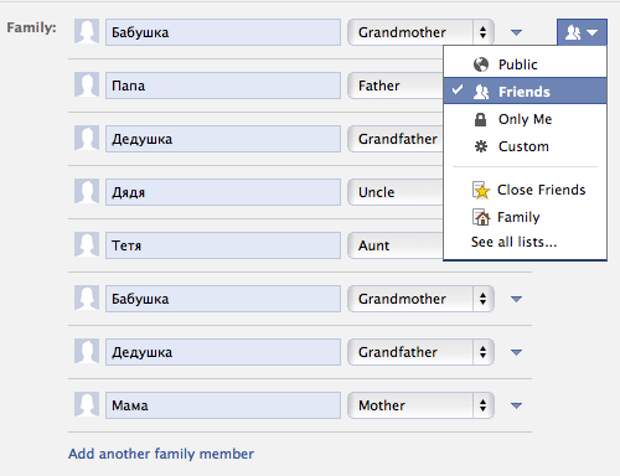The image size is (620, 476).
Task: Select the Family house icon
Action: click(481, 217)
